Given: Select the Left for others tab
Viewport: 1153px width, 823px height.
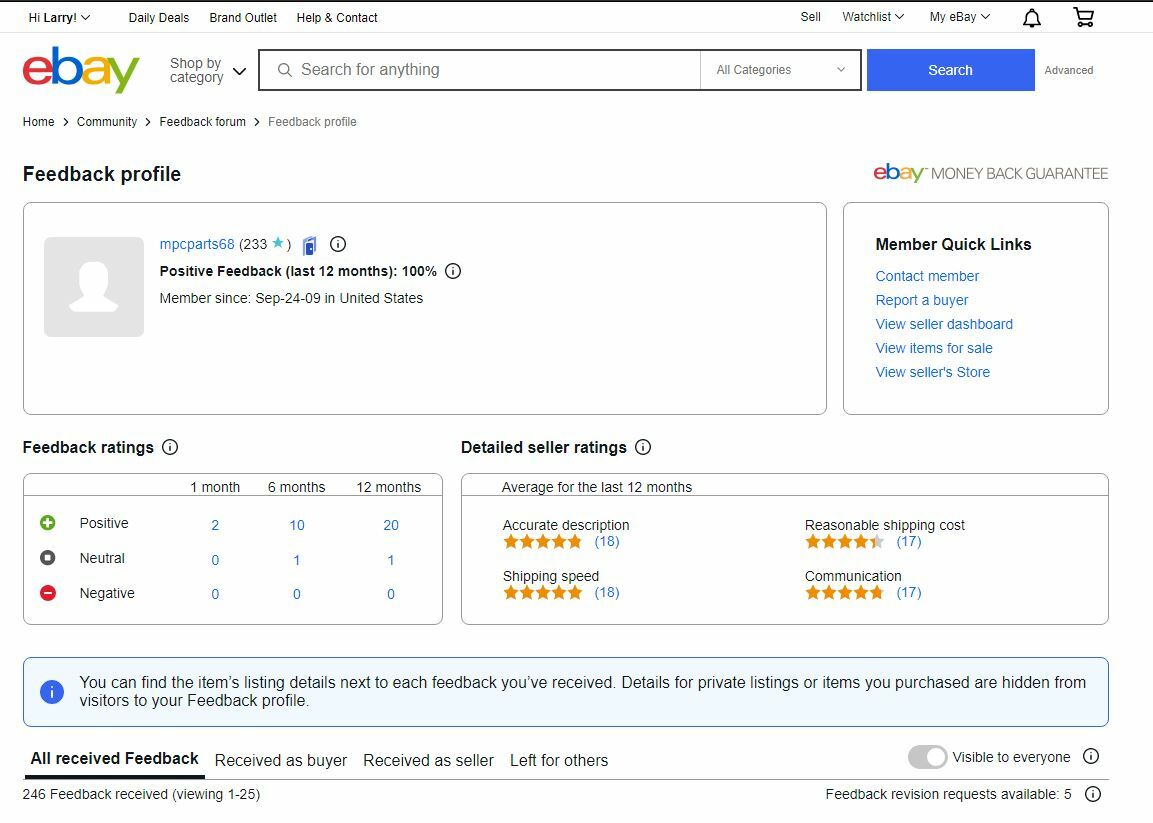Looking at the screenshot, I should (x=559, y=760).
